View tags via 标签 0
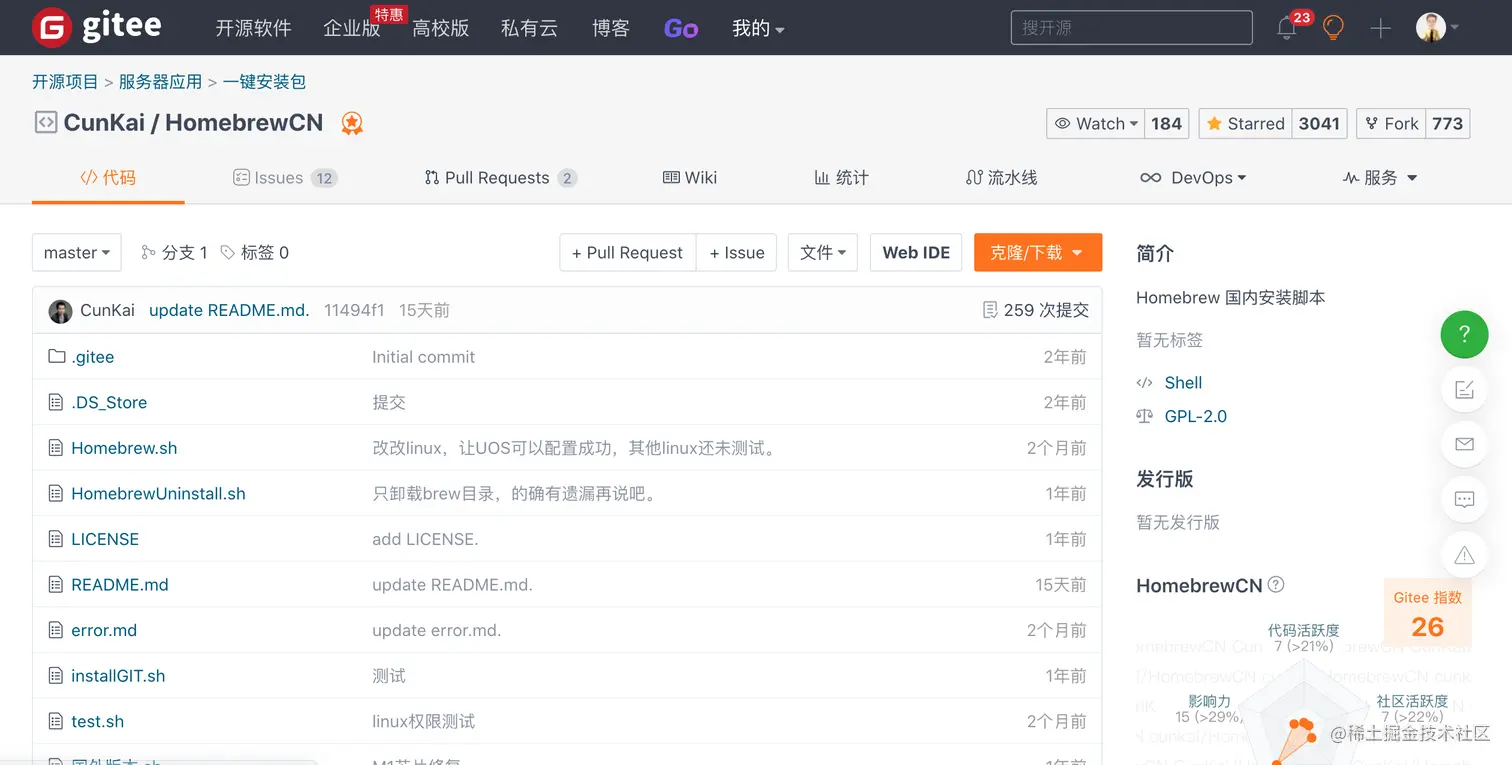The height and width of the screenshot is (765, 1512). pos(255,252)
